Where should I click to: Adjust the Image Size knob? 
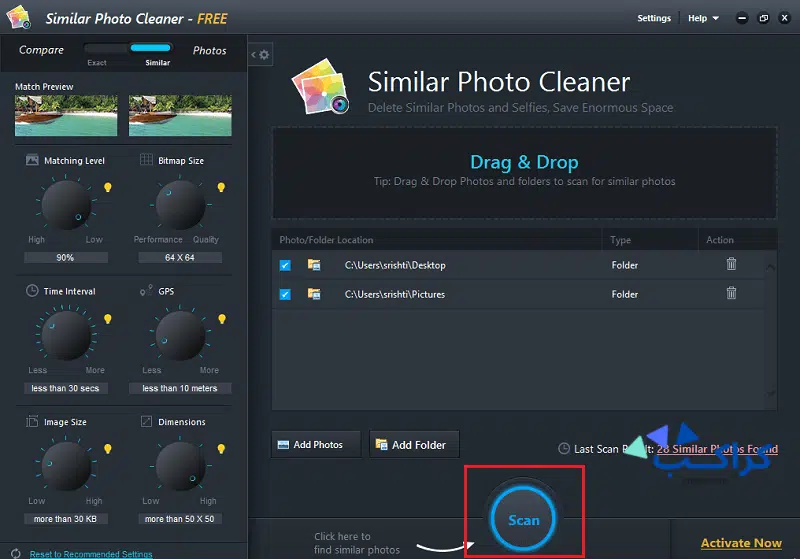(66, 466)
